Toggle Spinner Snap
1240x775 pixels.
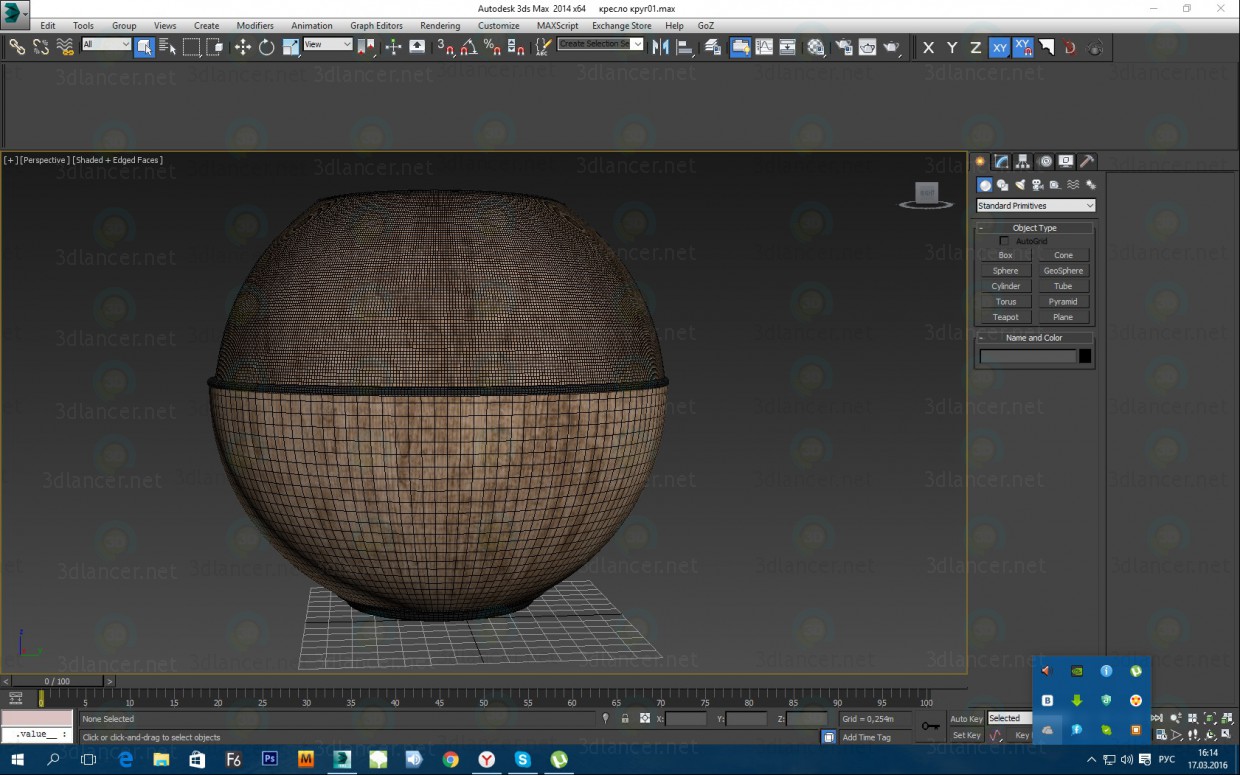[516, 46]
